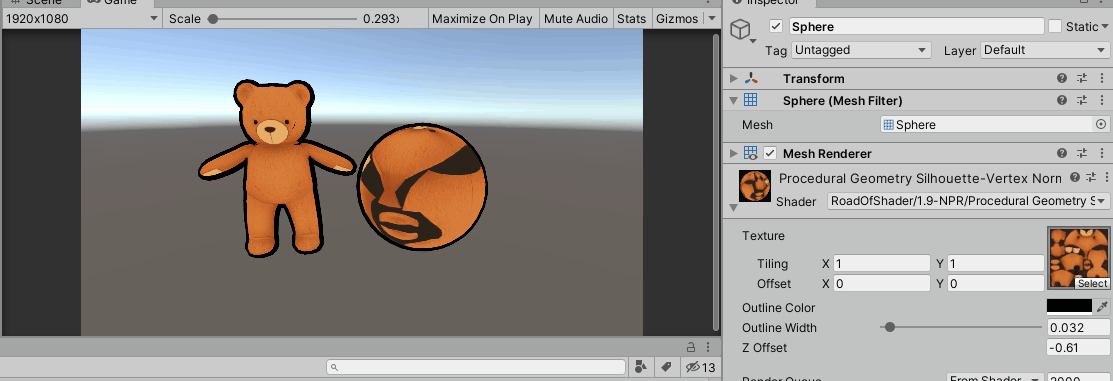This screenshot has height=381, width=1113.
Task: Open Transform component three-dot menu
Action: pos(1102,78)
